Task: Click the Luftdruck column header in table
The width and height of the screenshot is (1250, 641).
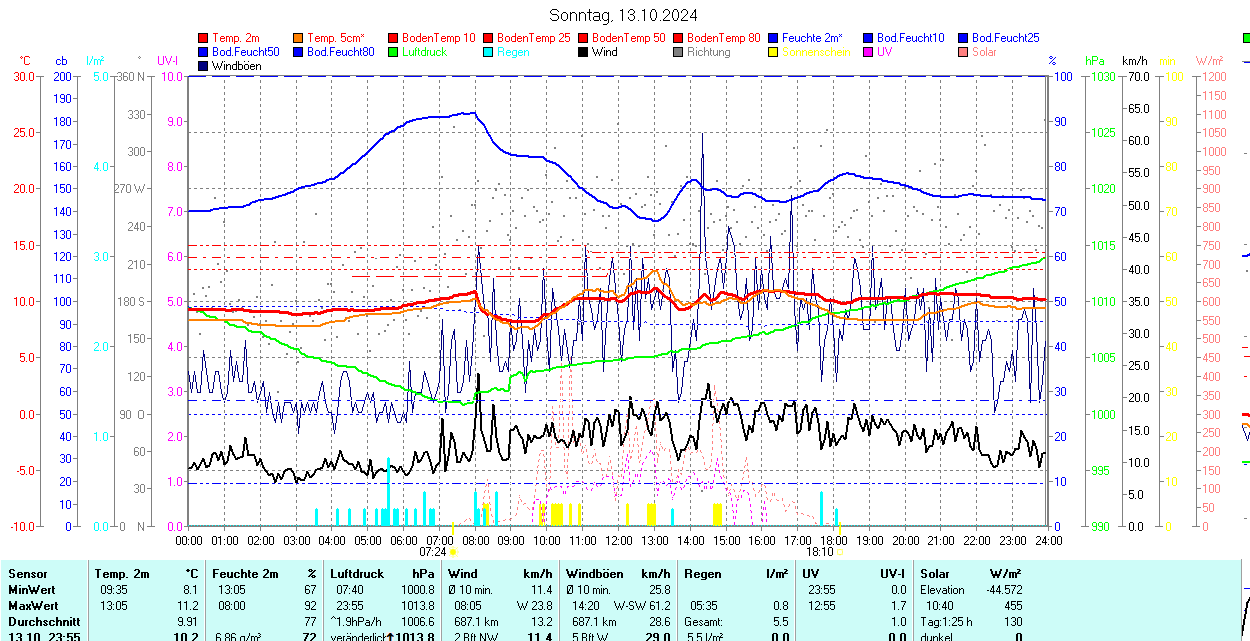Action: pyautogui.click(x=356, y=574)
